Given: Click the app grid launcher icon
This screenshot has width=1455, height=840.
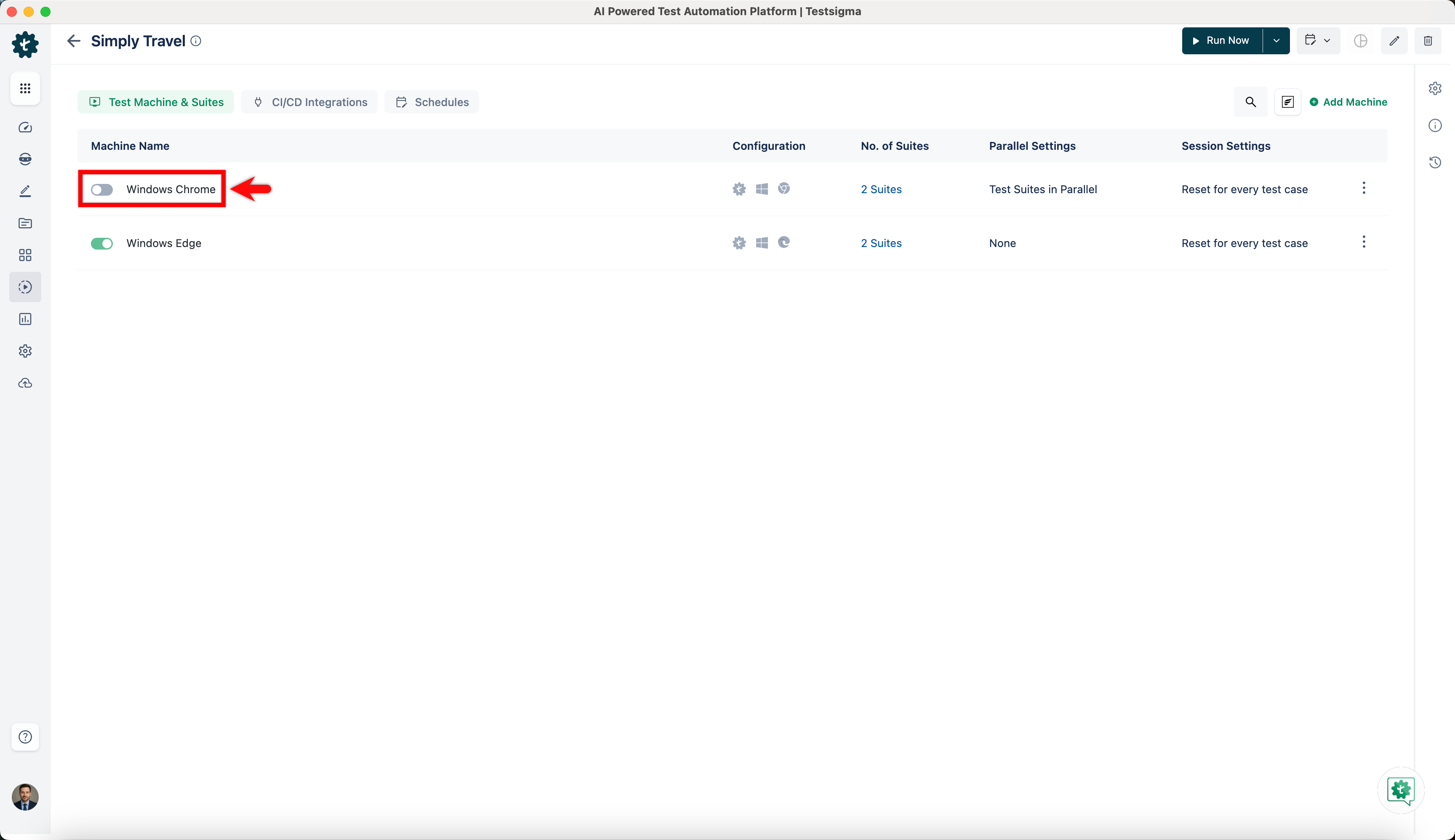Looking at the screenshot, I should 25,88.
